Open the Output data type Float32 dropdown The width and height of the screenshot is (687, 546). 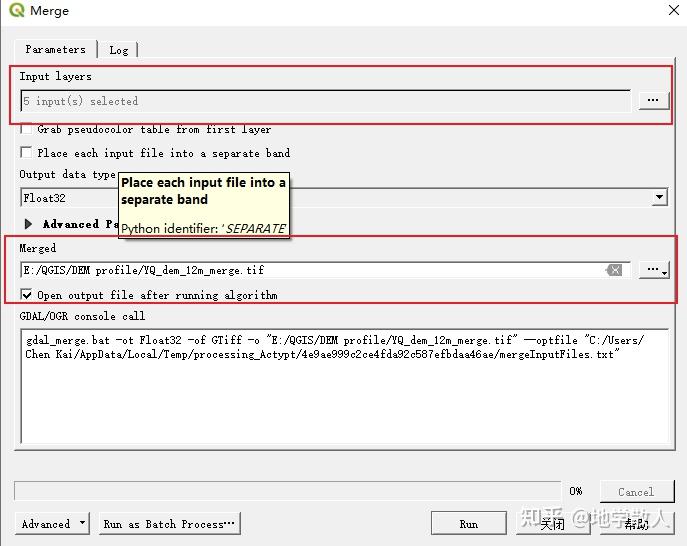[344, 198]
